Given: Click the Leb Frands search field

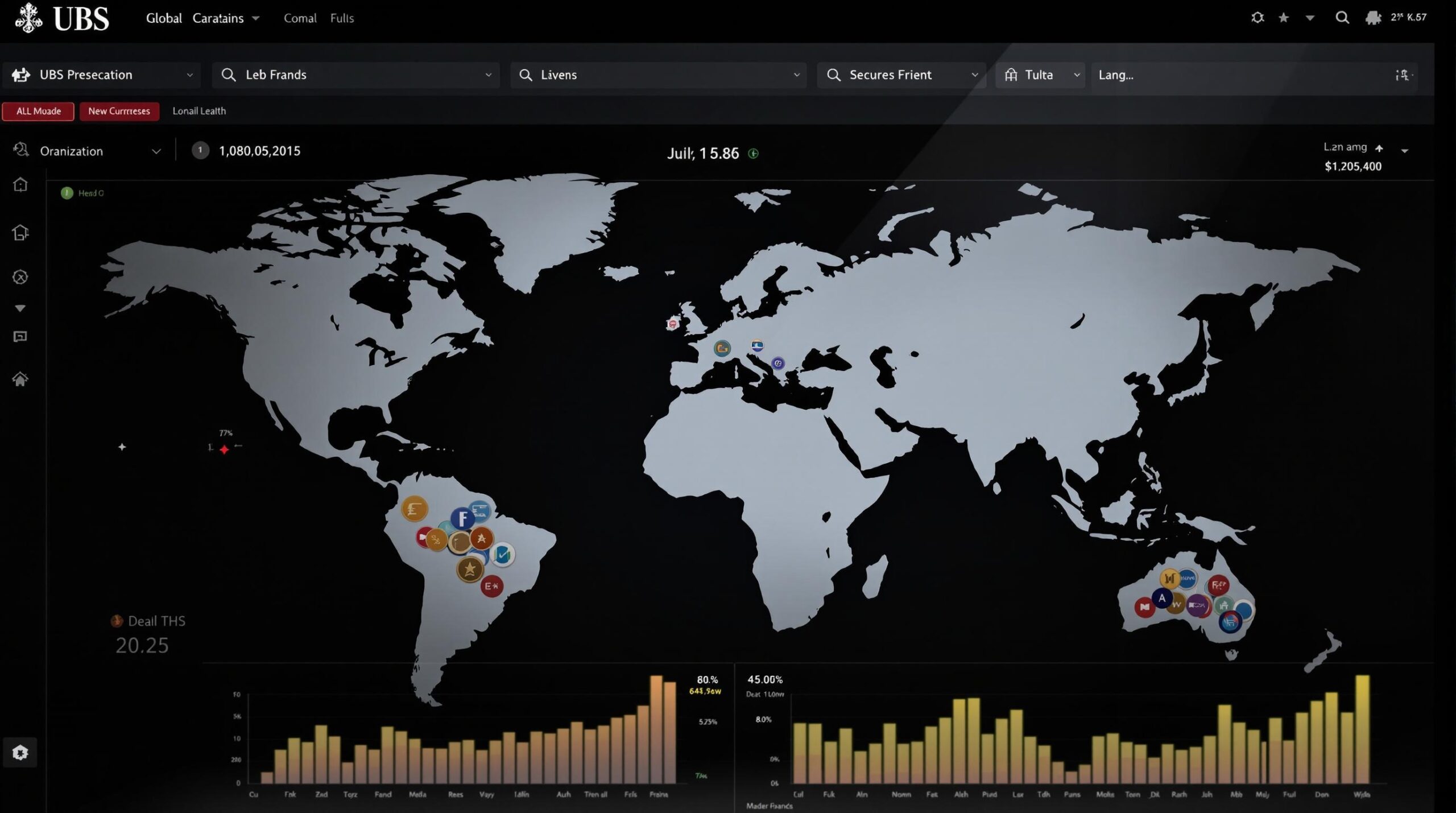Looking at the screenshot, I should 355,75.
